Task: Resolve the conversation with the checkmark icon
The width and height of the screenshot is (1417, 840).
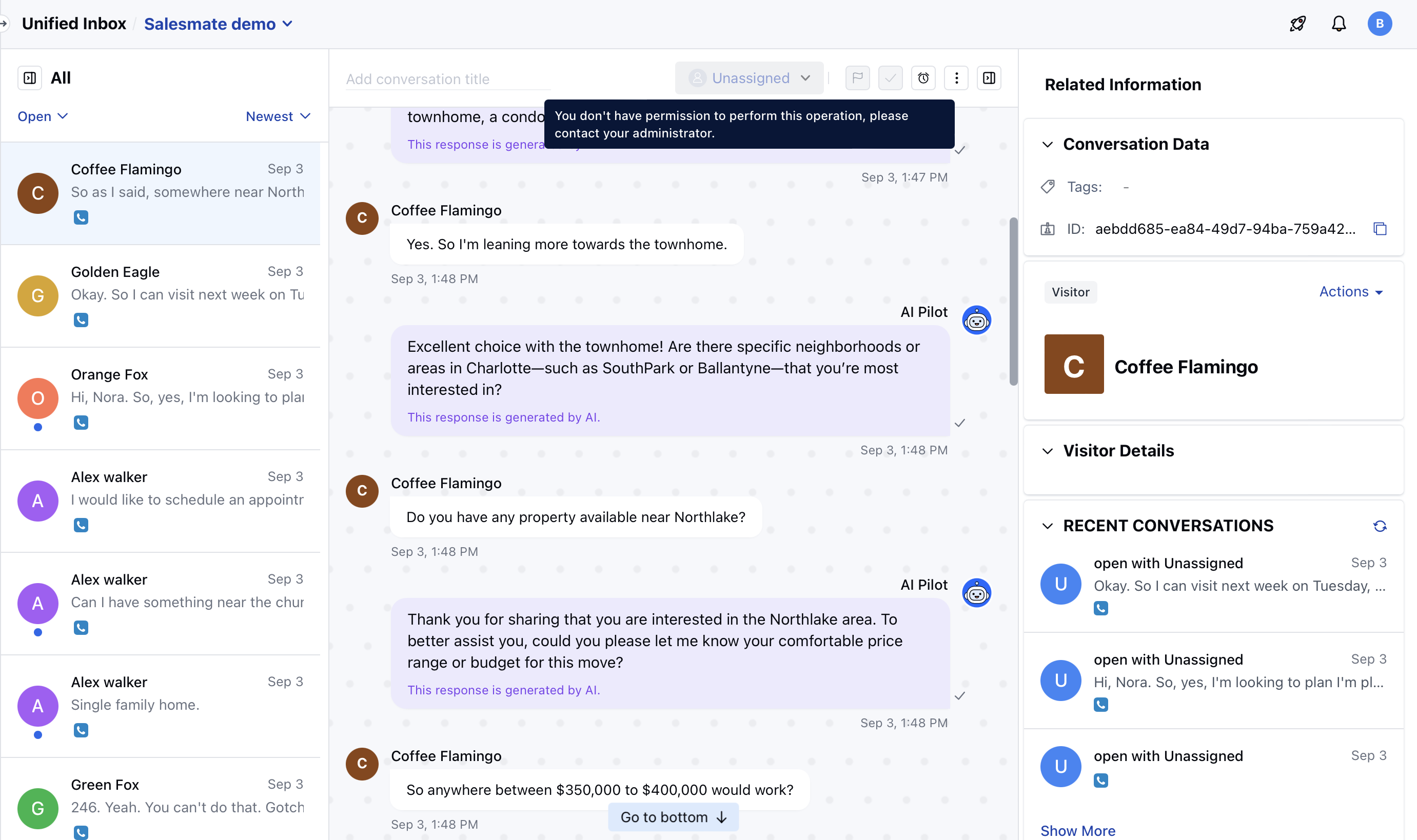Action: pyautogui.click(x=890, y=78)
